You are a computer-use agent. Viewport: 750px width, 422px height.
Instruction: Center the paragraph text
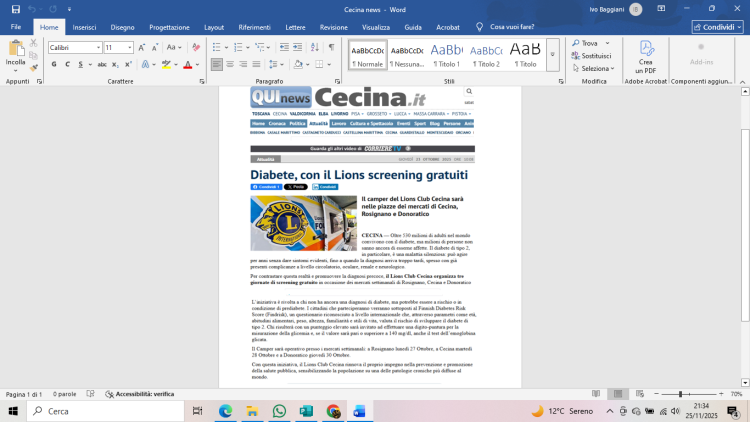[x=230, y=64]
